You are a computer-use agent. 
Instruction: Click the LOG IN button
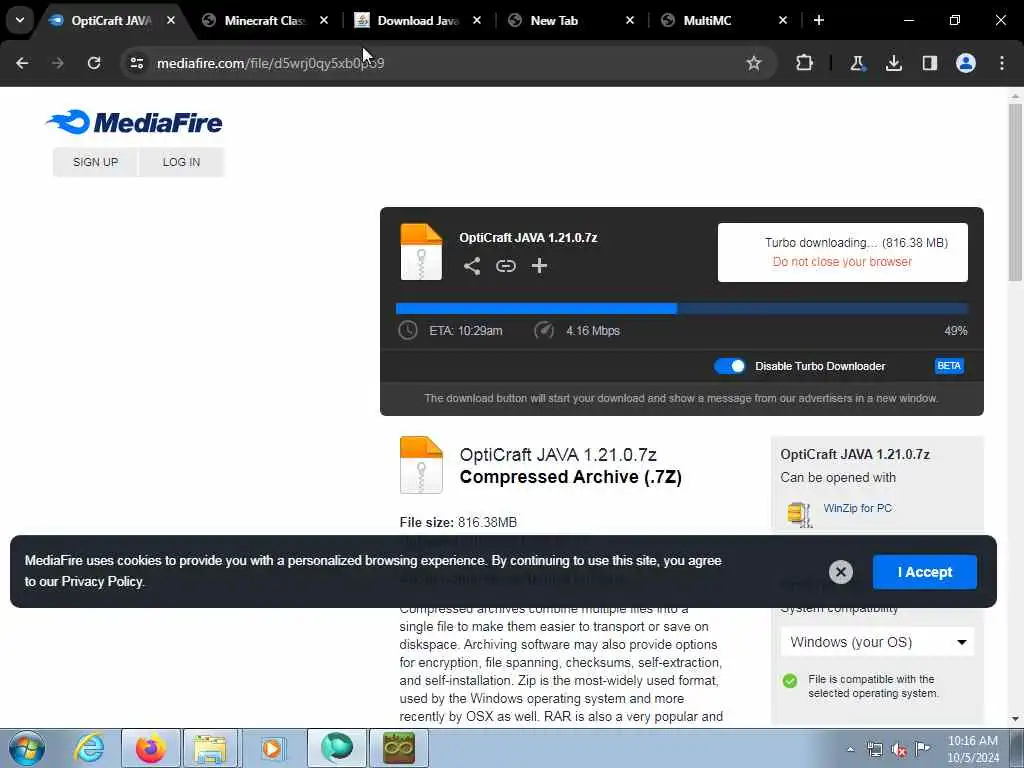point(181,162)
